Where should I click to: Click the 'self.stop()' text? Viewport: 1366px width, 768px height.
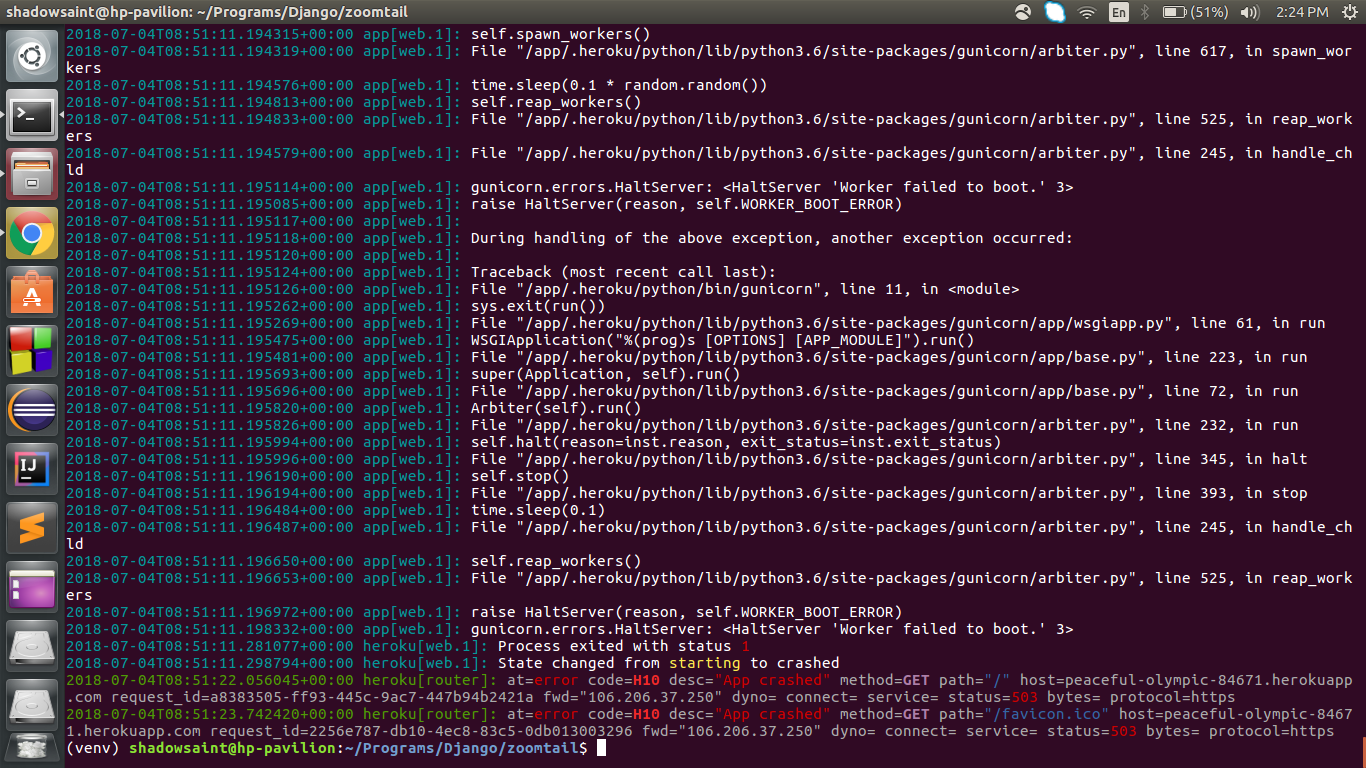(x=521, y=476)
